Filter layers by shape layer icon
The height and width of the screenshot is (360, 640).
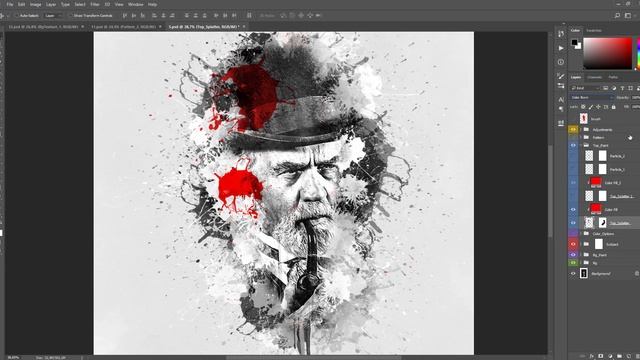point(631,88)
